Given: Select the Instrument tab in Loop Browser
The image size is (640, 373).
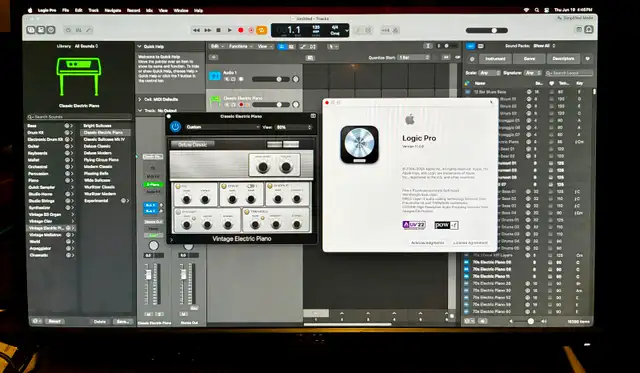Looking at the screenshot, I should pyautogui.click(x=495, y=59).
